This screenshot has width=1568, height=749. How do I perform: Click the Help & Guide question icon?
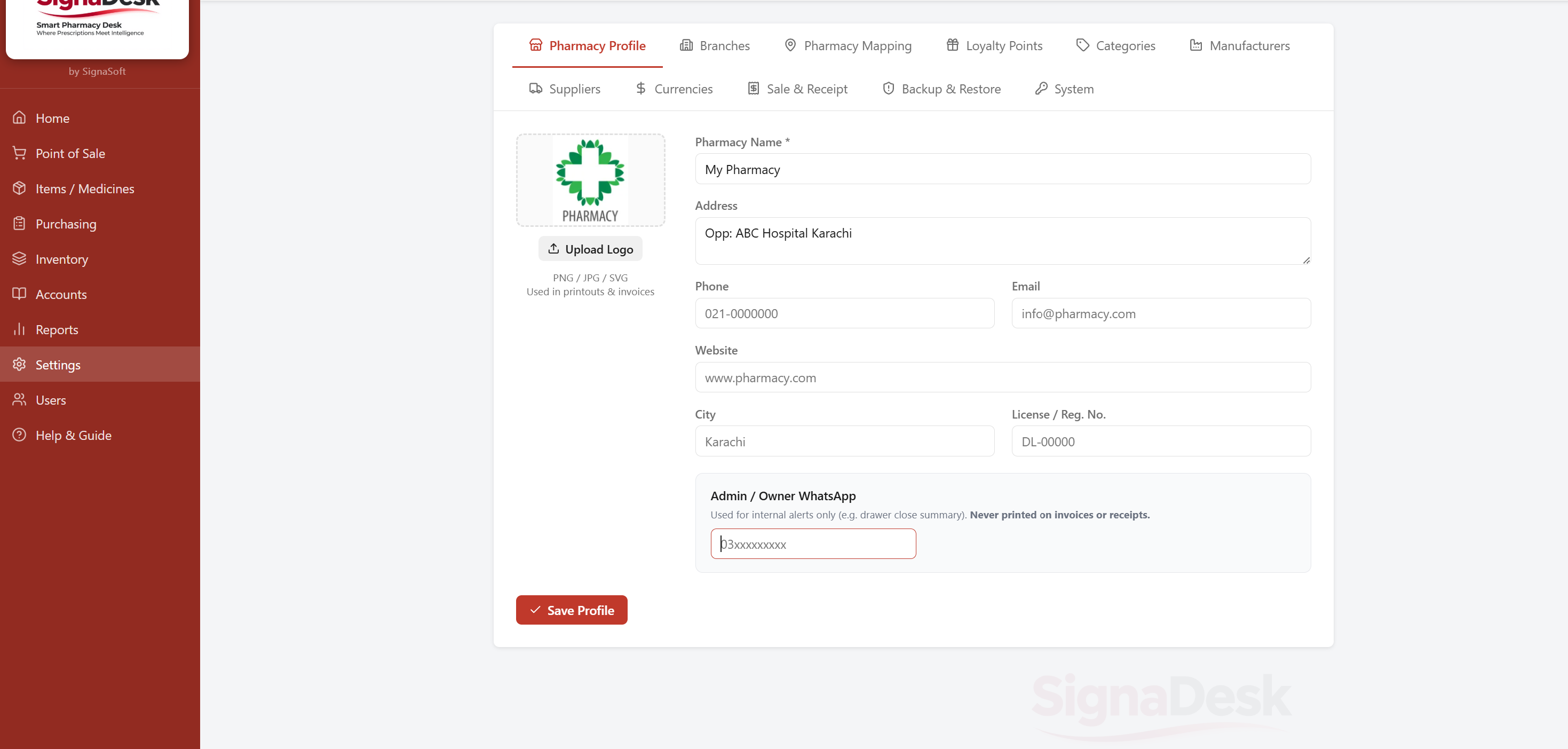tap(19, 435)
